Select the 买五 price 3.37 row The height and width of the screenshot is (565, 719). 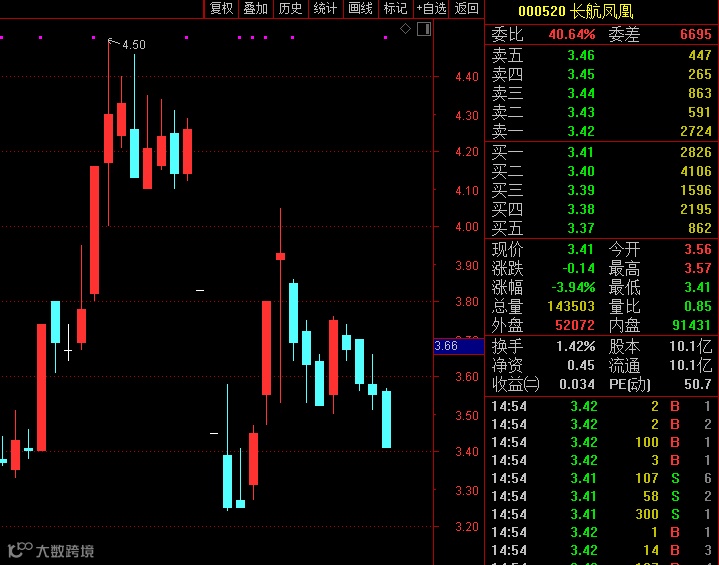click(601, 228)
